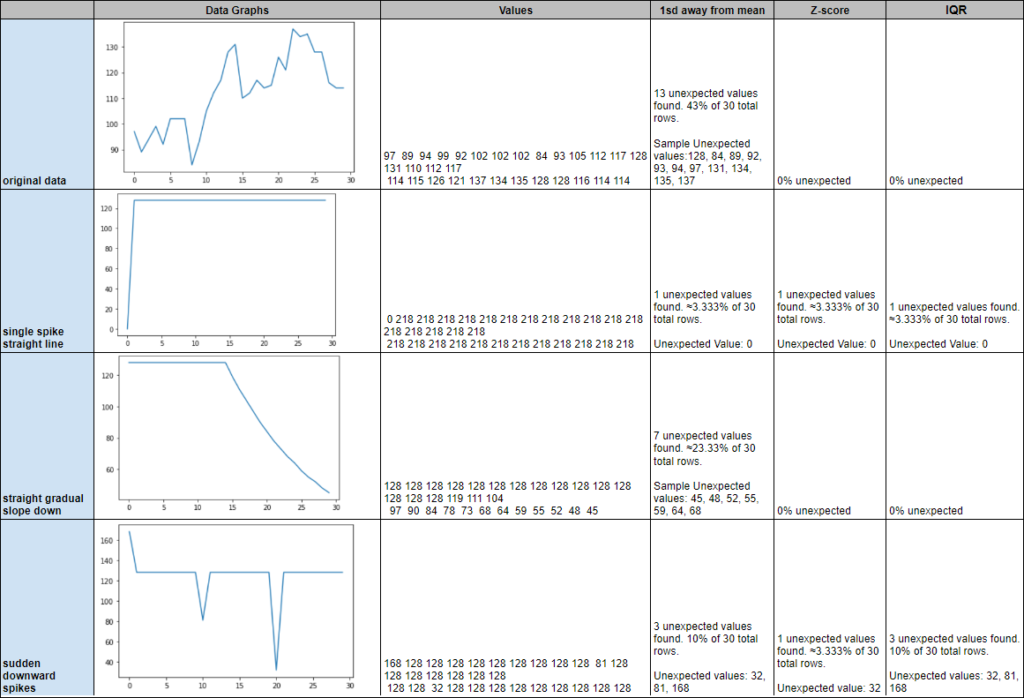Click the 1sd away from mean header

pos(712,10)
